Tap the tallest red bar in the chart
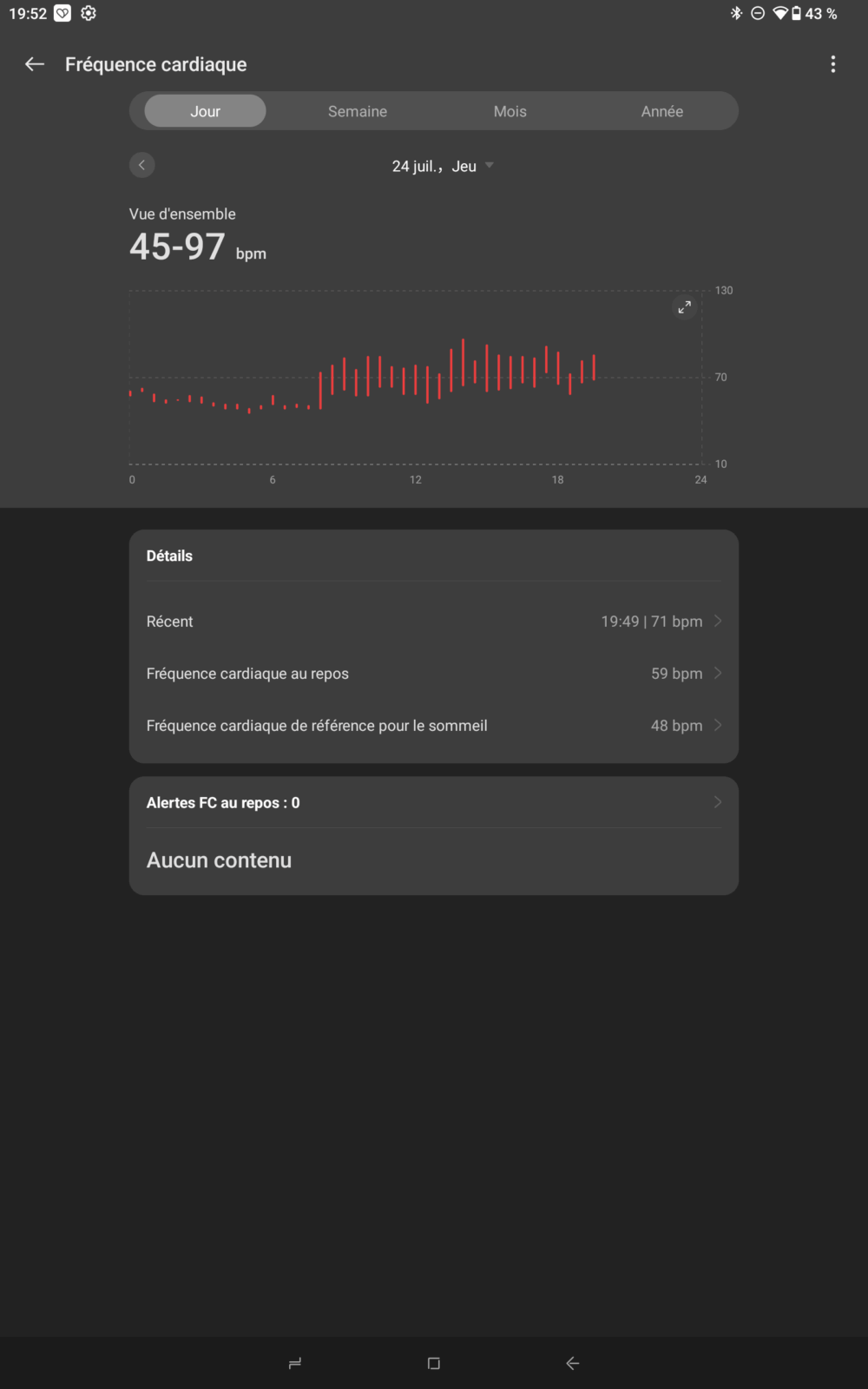 (463, 361)
